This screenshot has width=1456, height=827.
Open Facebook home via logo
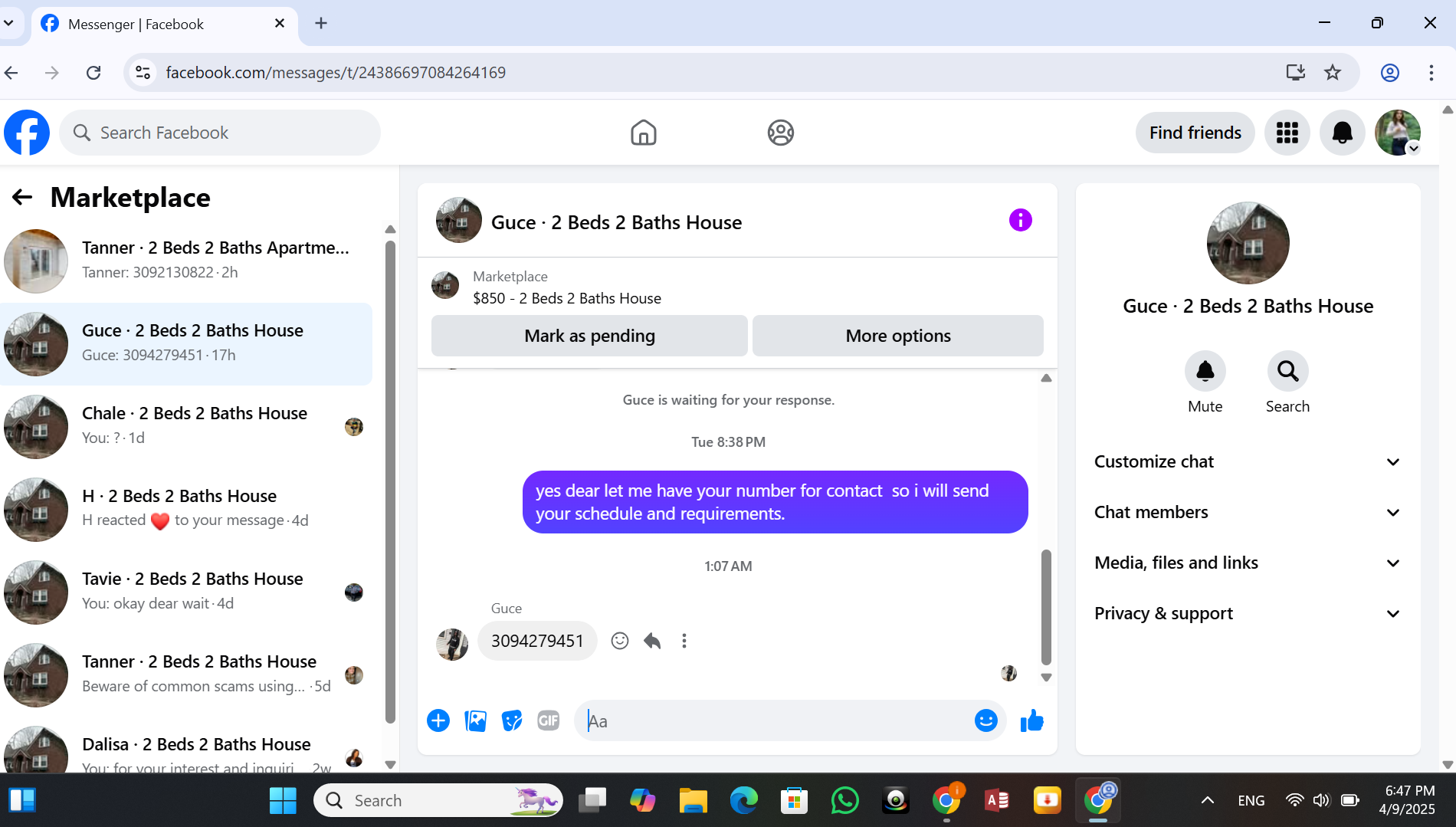[x=27, y=133]
